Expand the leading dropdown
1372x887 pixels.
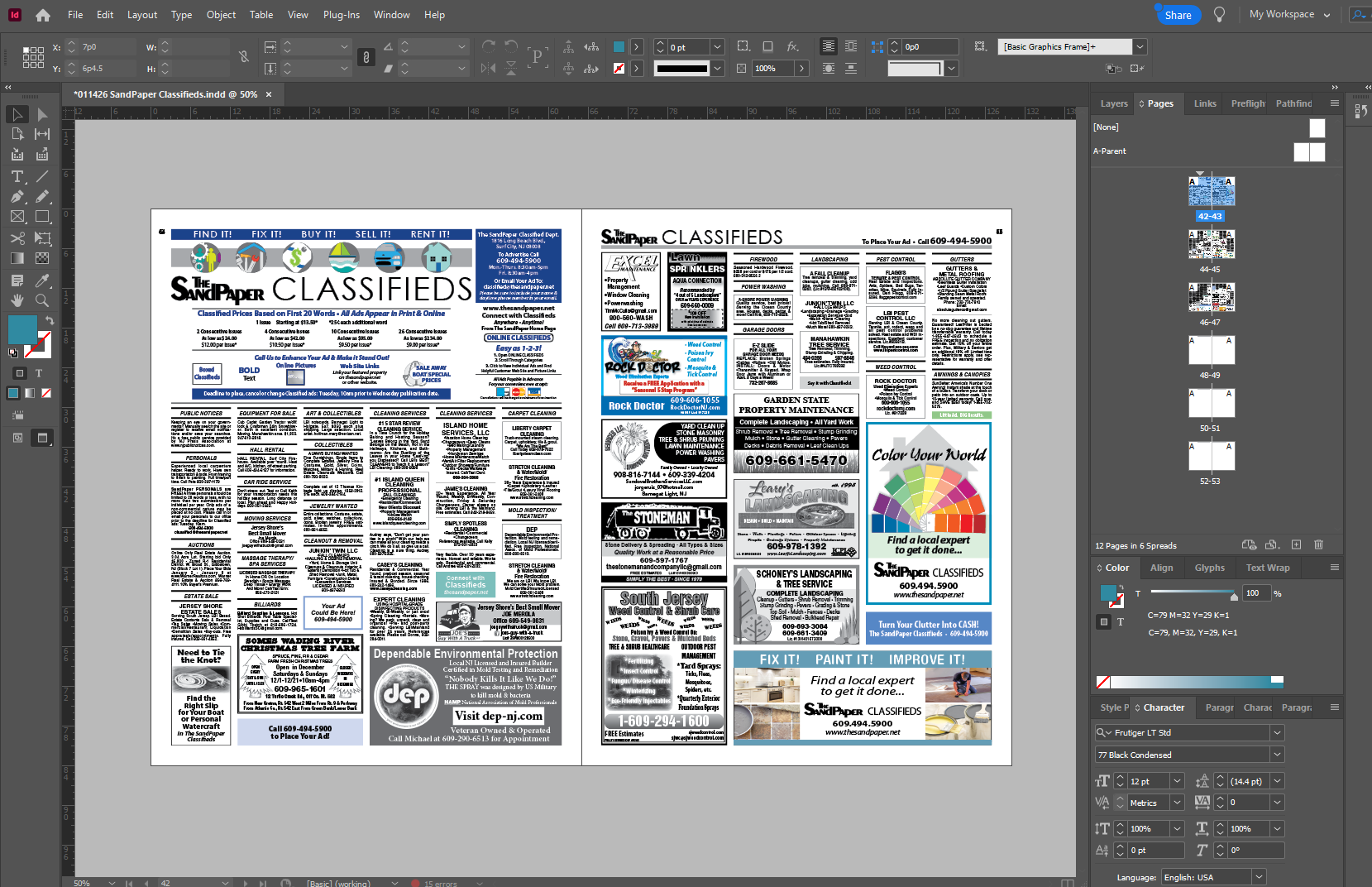[x=1277, y=781]
